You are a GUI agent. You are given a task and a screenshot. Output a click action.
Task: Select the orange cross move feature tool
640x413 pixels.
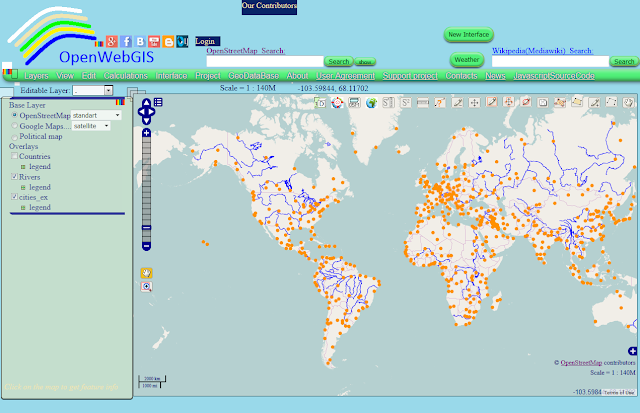509,102
